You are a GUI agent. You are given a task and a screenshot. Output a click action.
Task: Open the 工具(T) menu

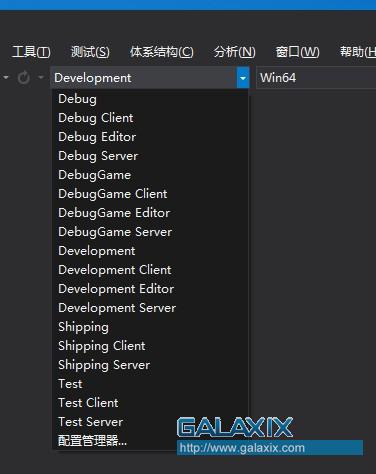coord(31,52)
